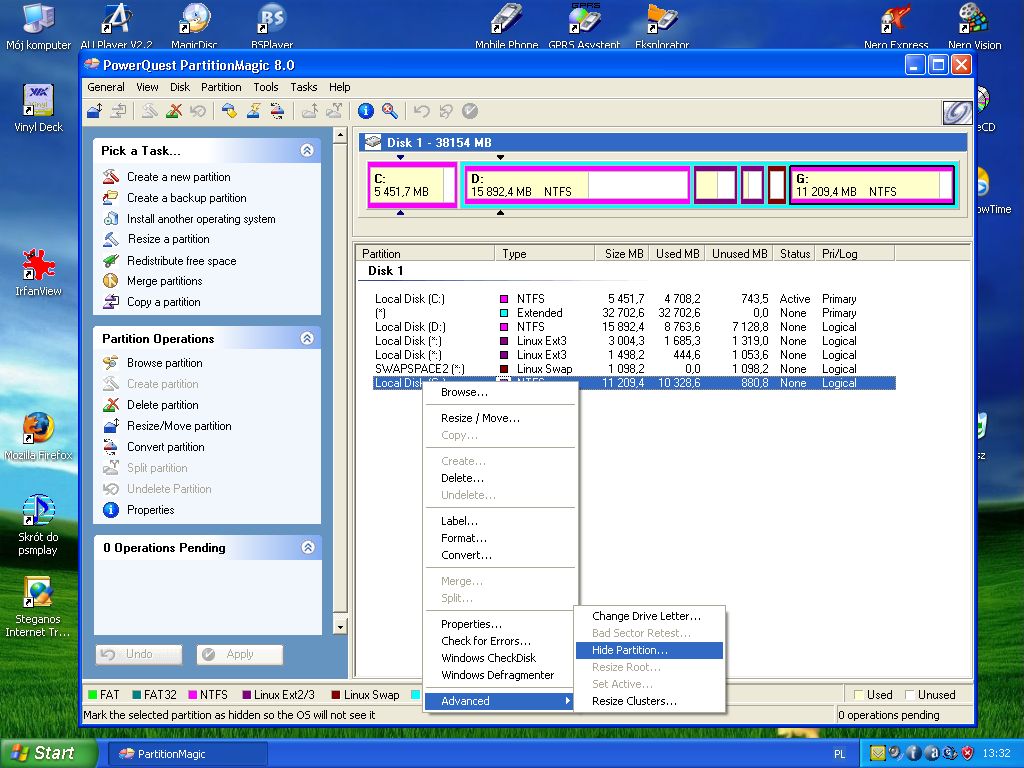Click the Browse partition operation icon
The width and height of the screenshot is (1024, 768).
[x=111, y=362]
